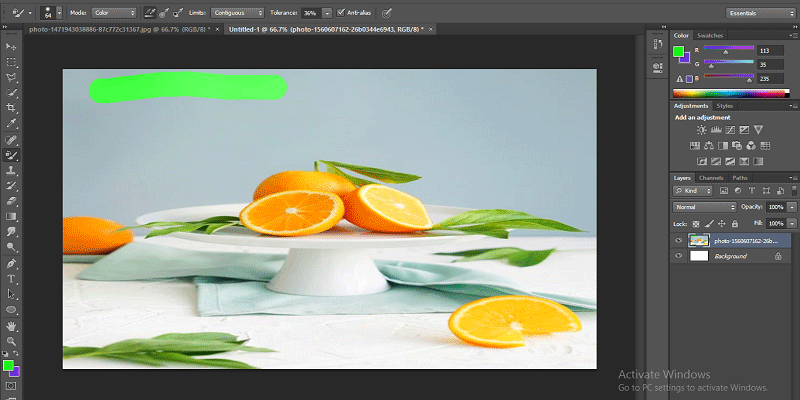The height and width of the screenshot is (400, 800).
Task: Click the green foreground color swatch in toolbar
Action: [x=8, y=366]
